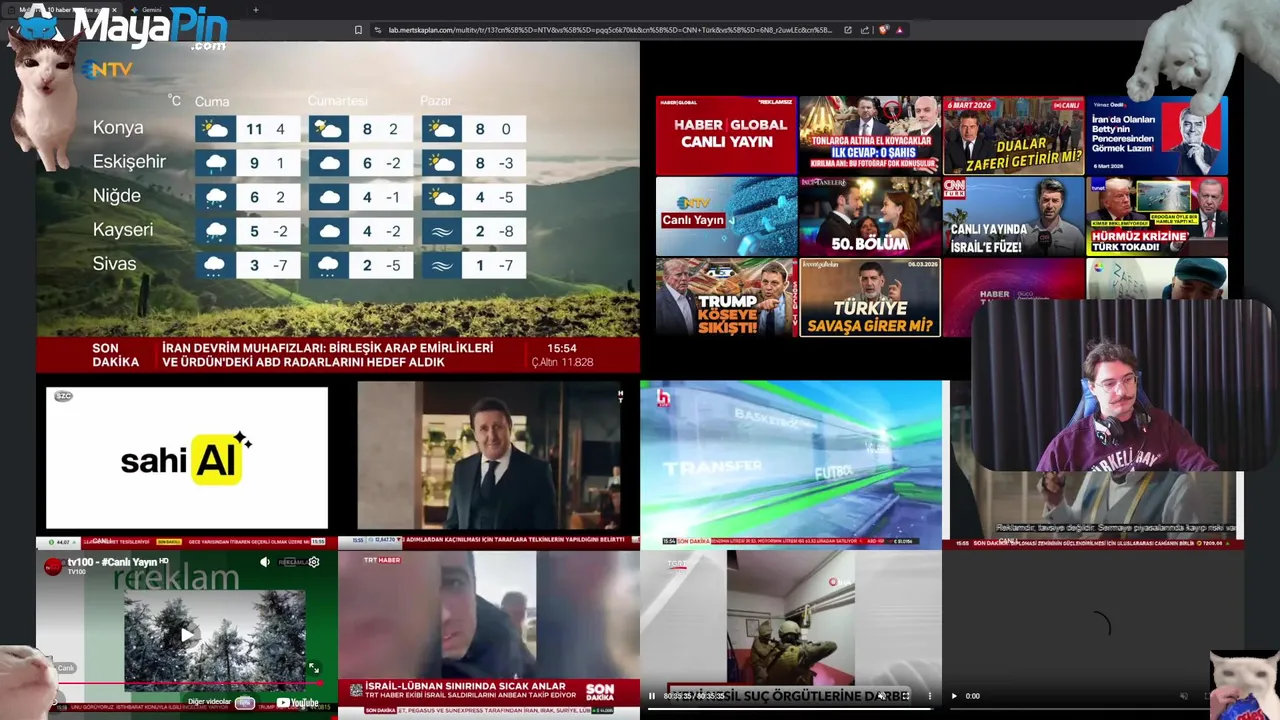Screen dimensions: 1280x720
Task: Unmute the loading 0:00 video player
Action: [x=1183, y=696]
